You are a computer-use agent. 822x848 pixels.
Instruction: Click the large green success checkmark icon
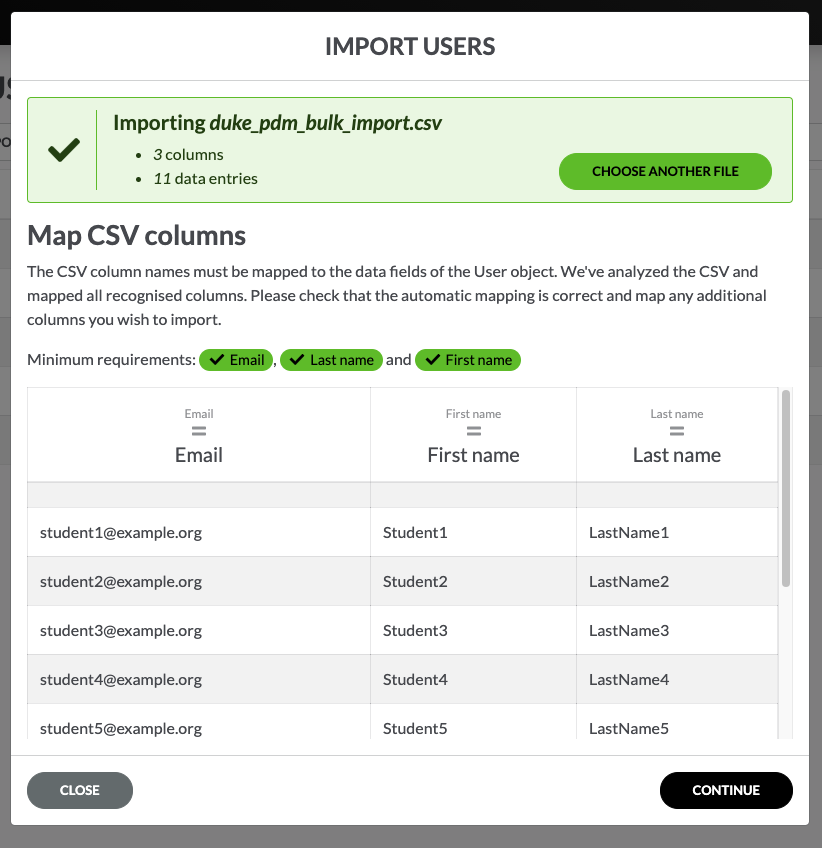(63, 151)
